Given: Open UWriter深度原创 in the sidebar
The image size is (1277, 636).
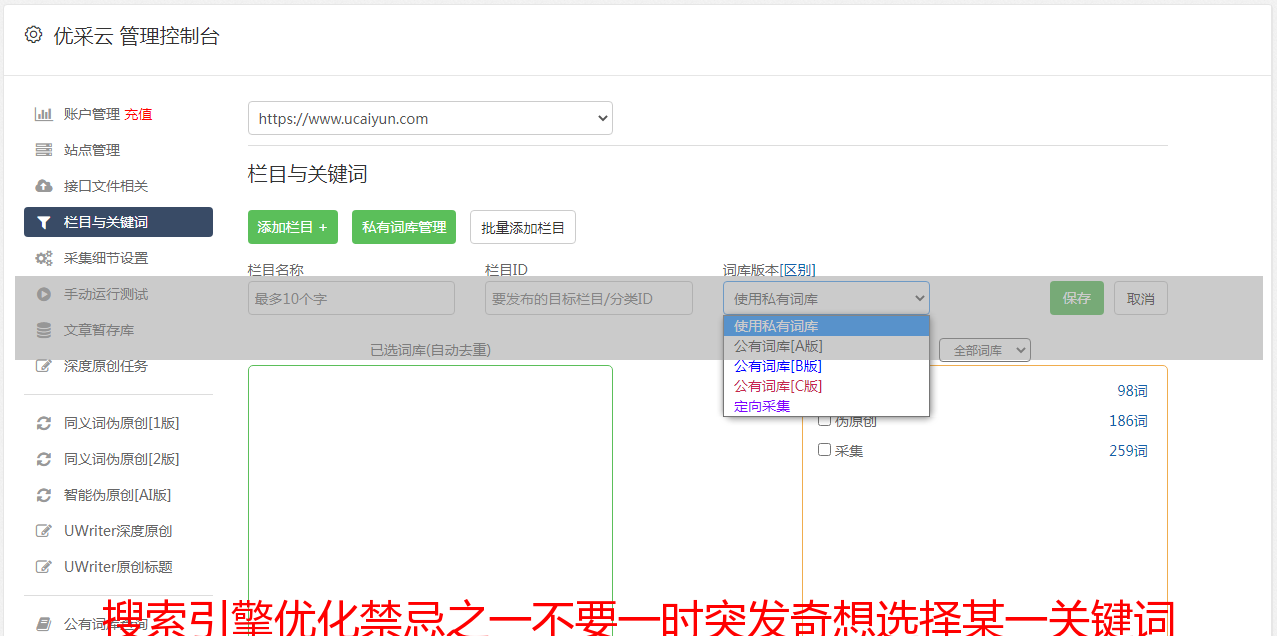Looking at the screenshot, I should [x=118, y=531].
